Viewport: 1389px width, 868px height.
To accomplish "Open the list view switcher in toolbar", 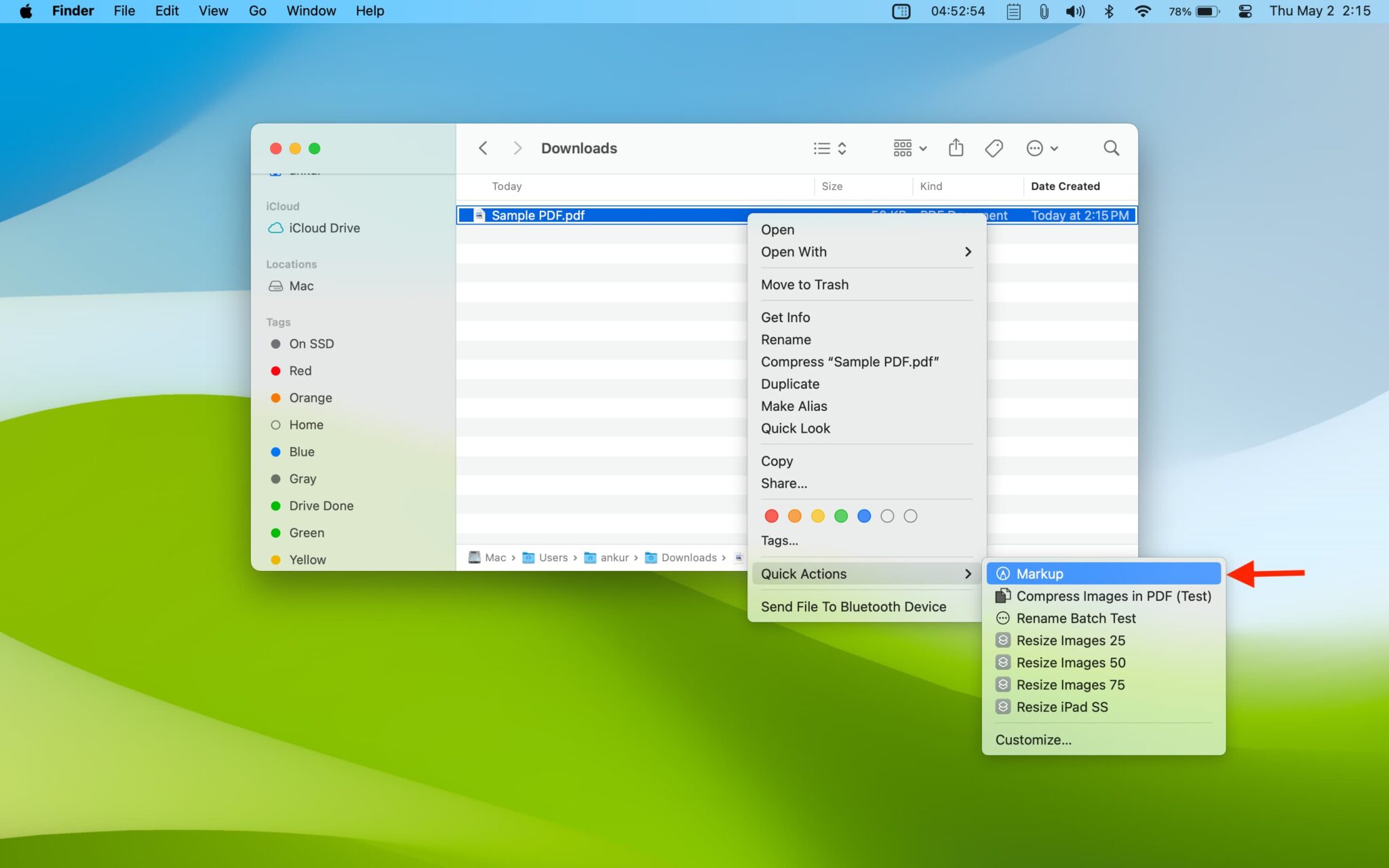I will click(x=830, y=148).
